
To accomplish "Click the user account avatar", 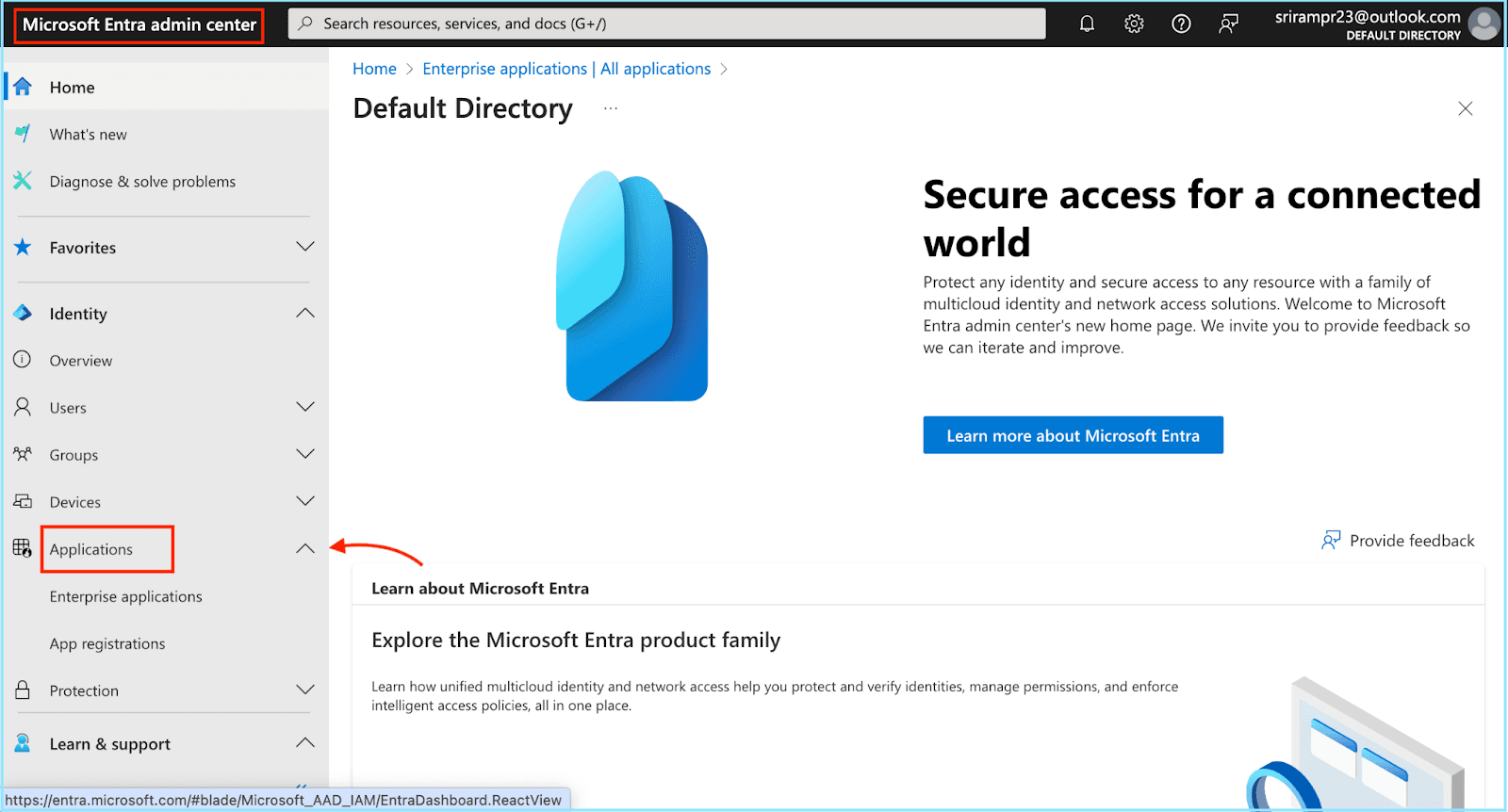I will [x=1484, y=24].
